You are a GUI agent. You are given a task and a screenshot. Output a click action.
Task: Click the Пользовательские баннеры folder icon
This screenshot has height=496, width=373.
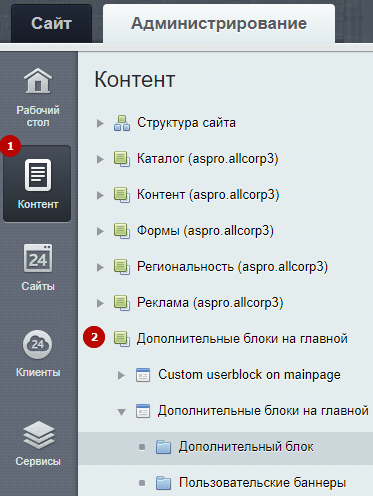[x=164, y=483]
